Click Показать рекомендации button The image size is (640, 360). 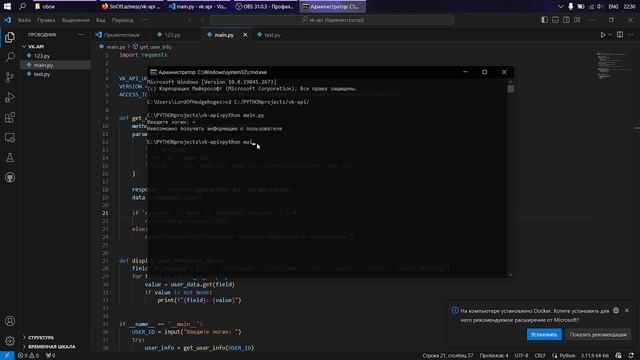[x=598, y=334]
